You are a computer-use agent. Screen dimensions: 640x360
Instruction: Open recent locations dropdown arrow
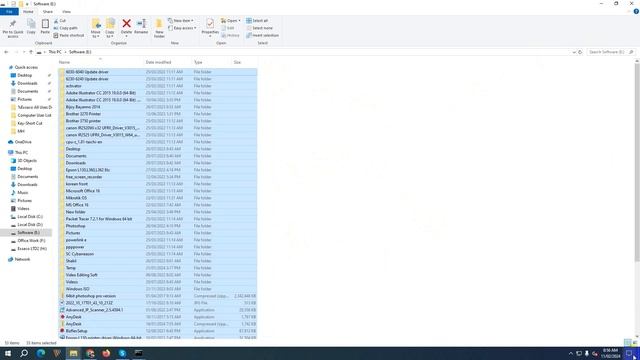pyautogui.click(x=24, y=52)
